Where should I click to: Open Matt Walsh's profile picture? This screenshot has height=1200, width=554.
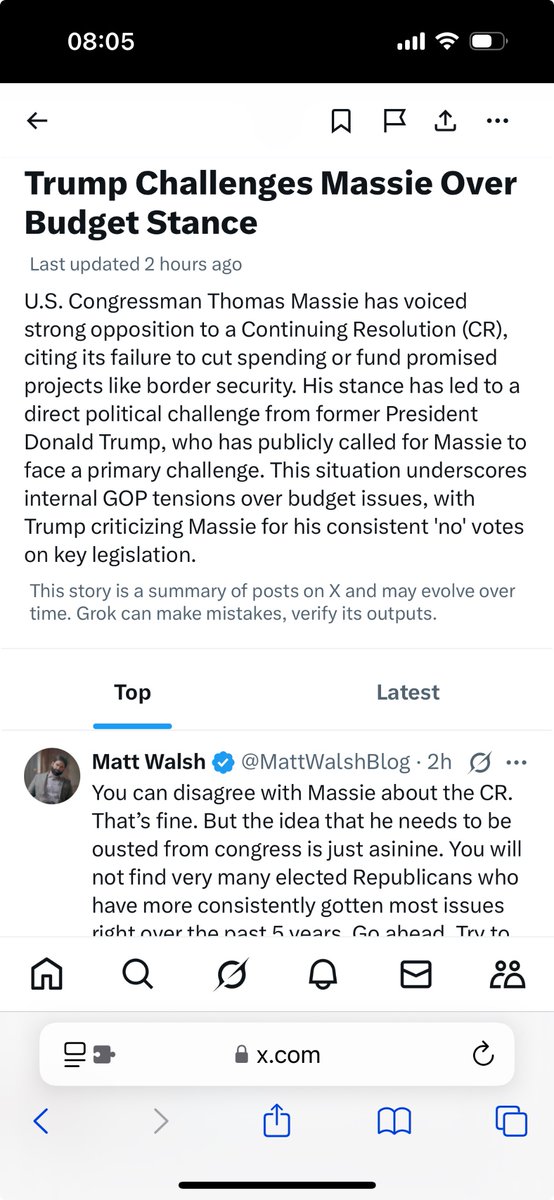[51, 775]
